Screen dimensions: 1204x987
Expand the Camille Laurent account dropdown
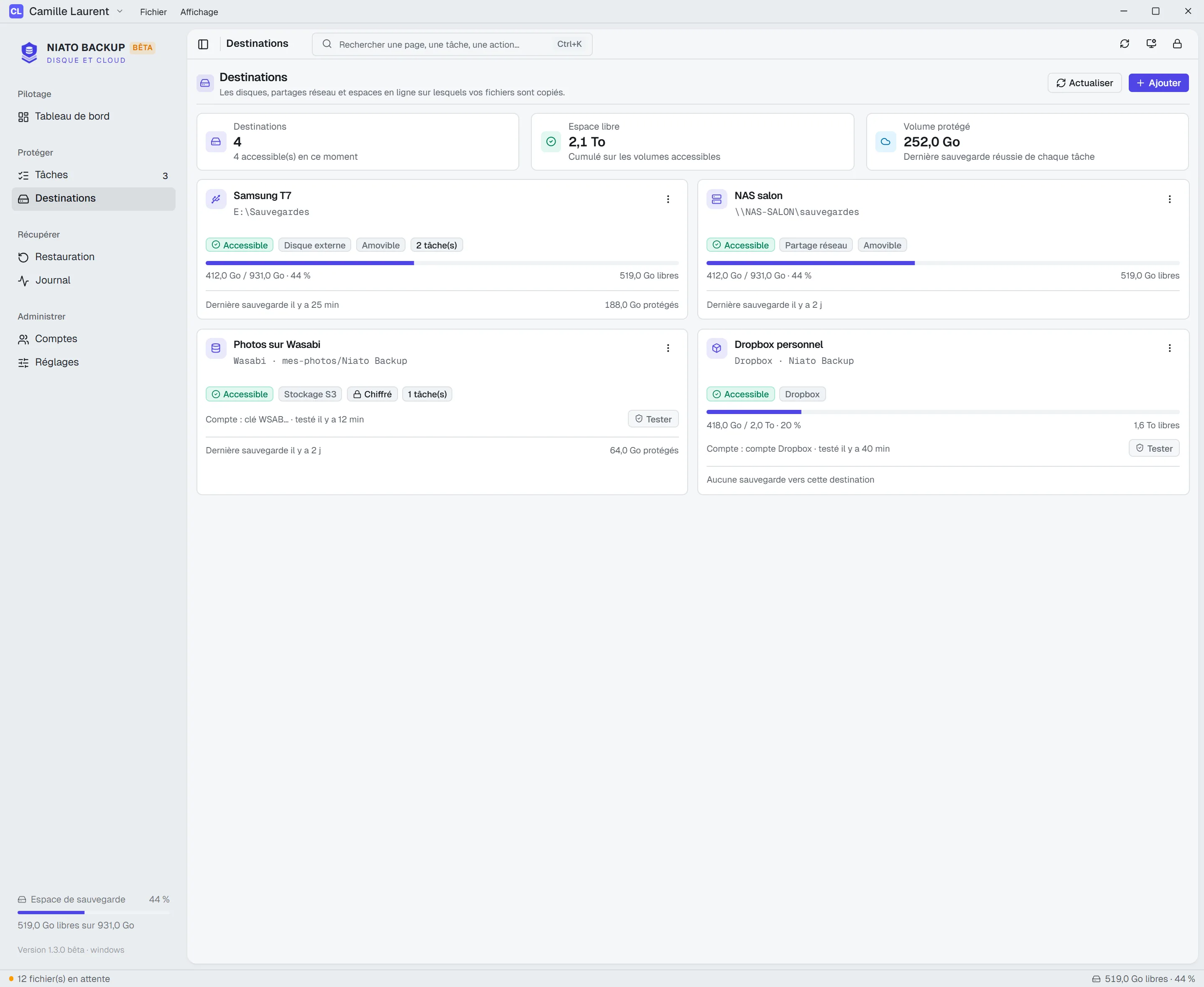coord(66,11)
